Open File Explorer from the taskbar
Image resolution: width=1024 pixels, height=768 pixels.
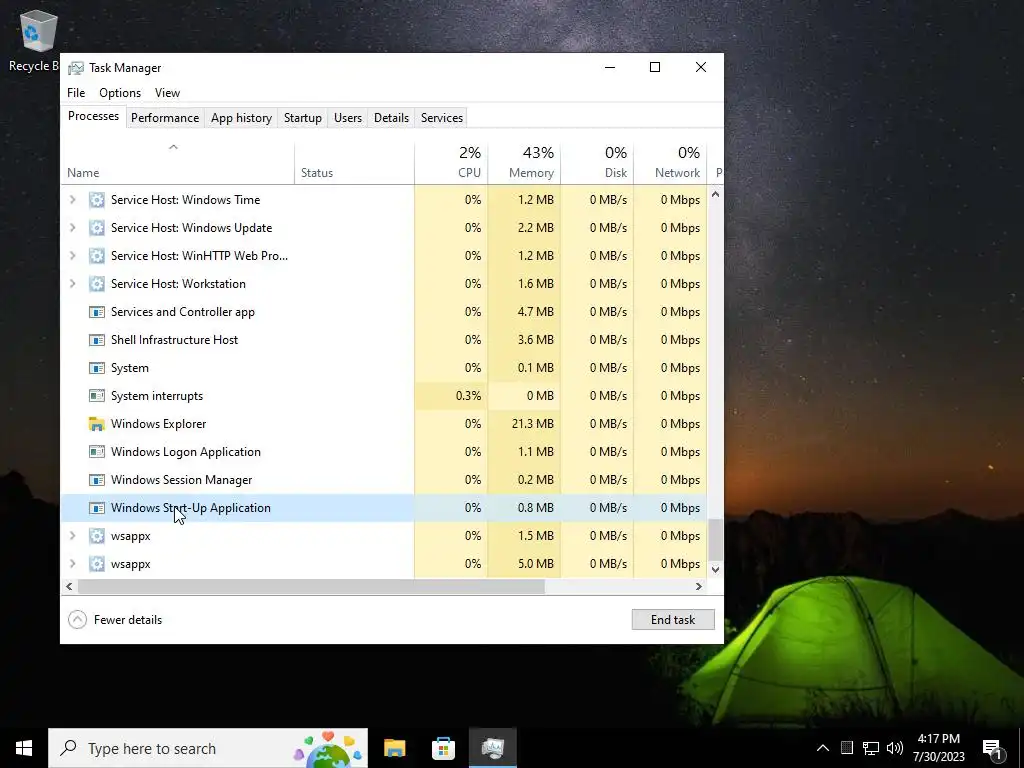[x=394, y=748]
